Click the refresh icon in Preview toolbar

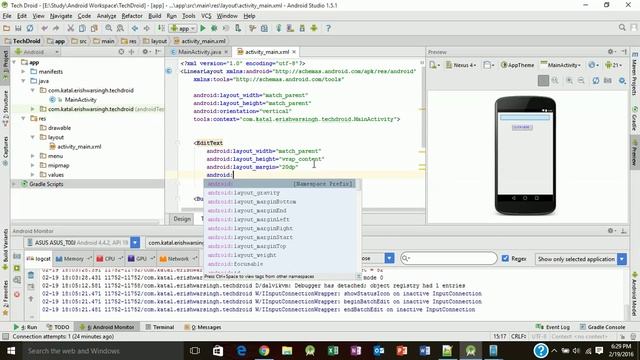[596, 81]
